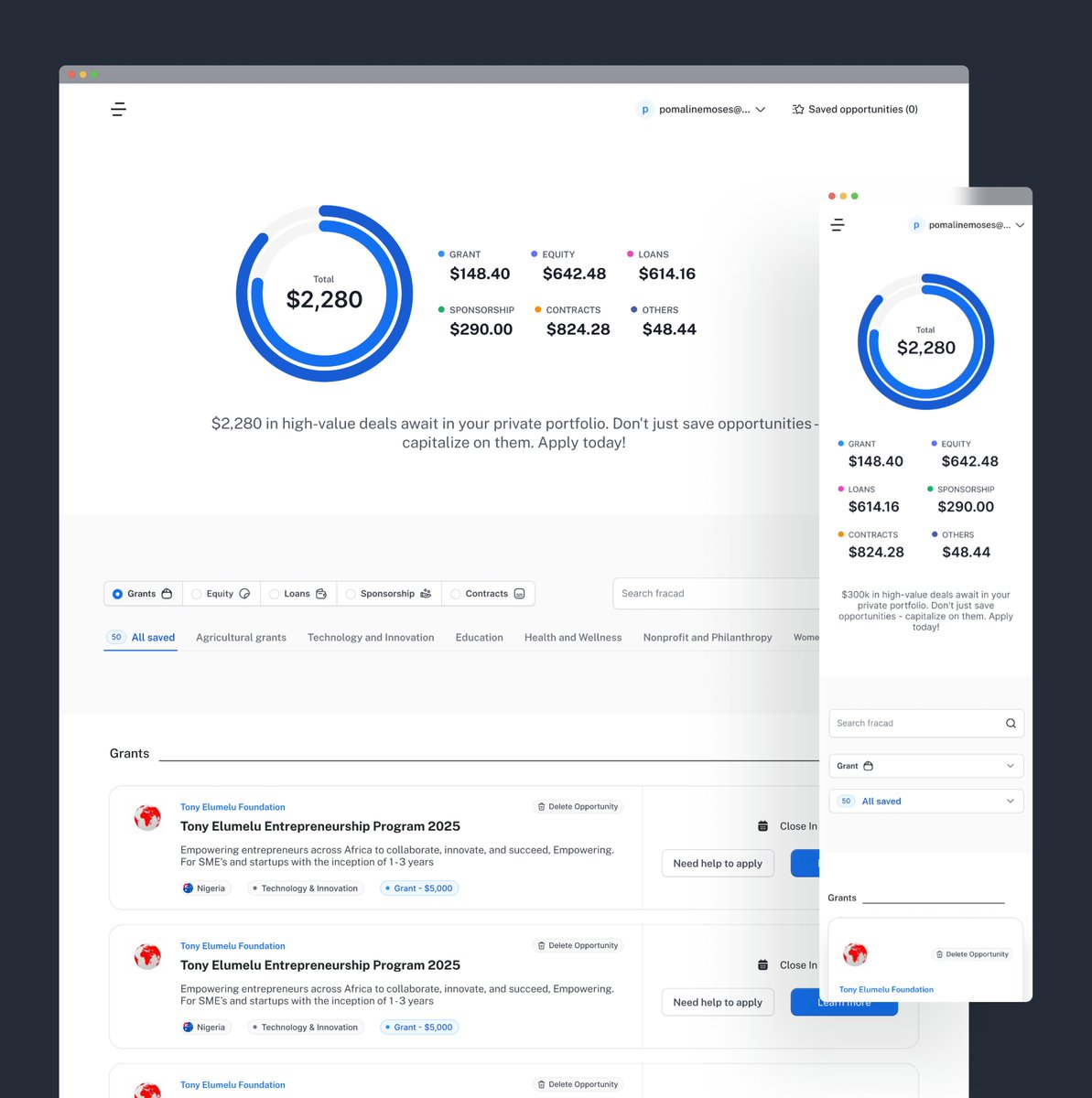This screenshot has height=1098, width=1092.
Task: Click the first card title Tony Elumelu Entrepreneurship Program 2025
Action: coord(320,826)
